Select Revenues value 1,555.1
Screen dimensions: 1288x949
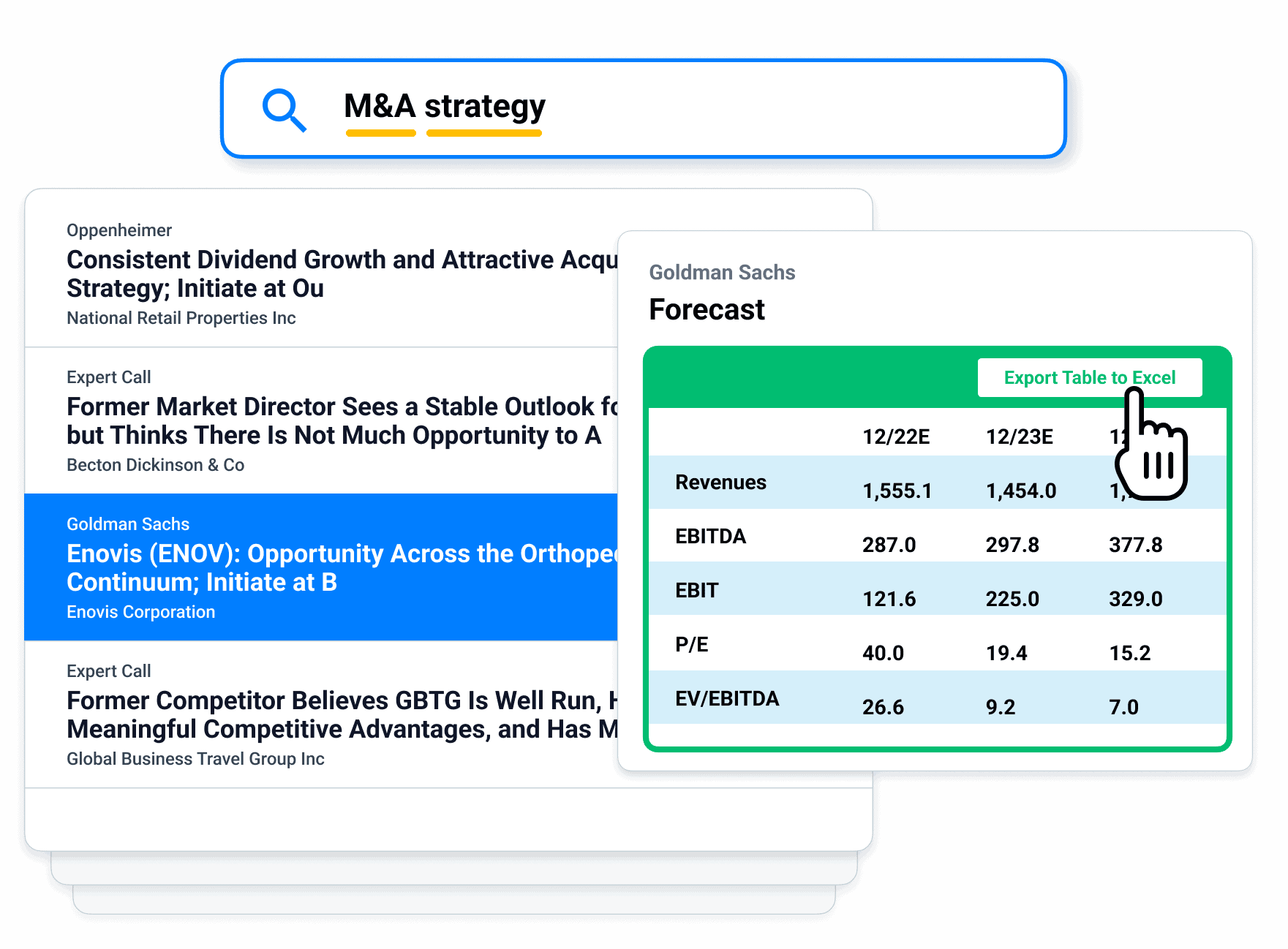(897, 491)
